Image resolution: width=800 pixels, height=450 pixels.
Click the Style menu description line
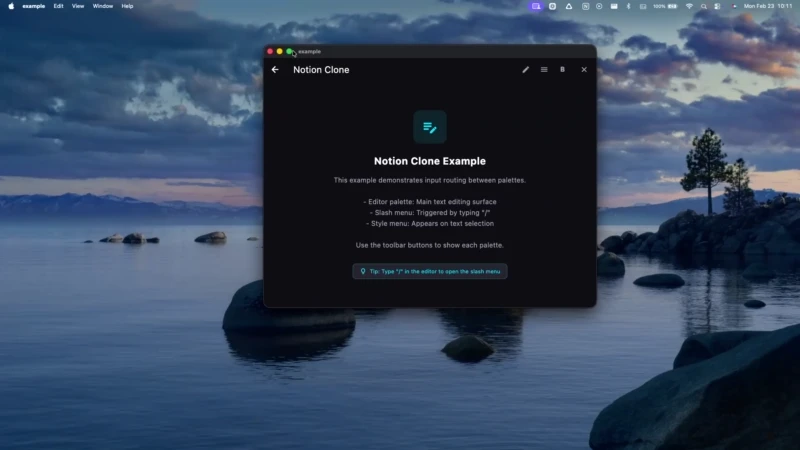pos(430,223)
